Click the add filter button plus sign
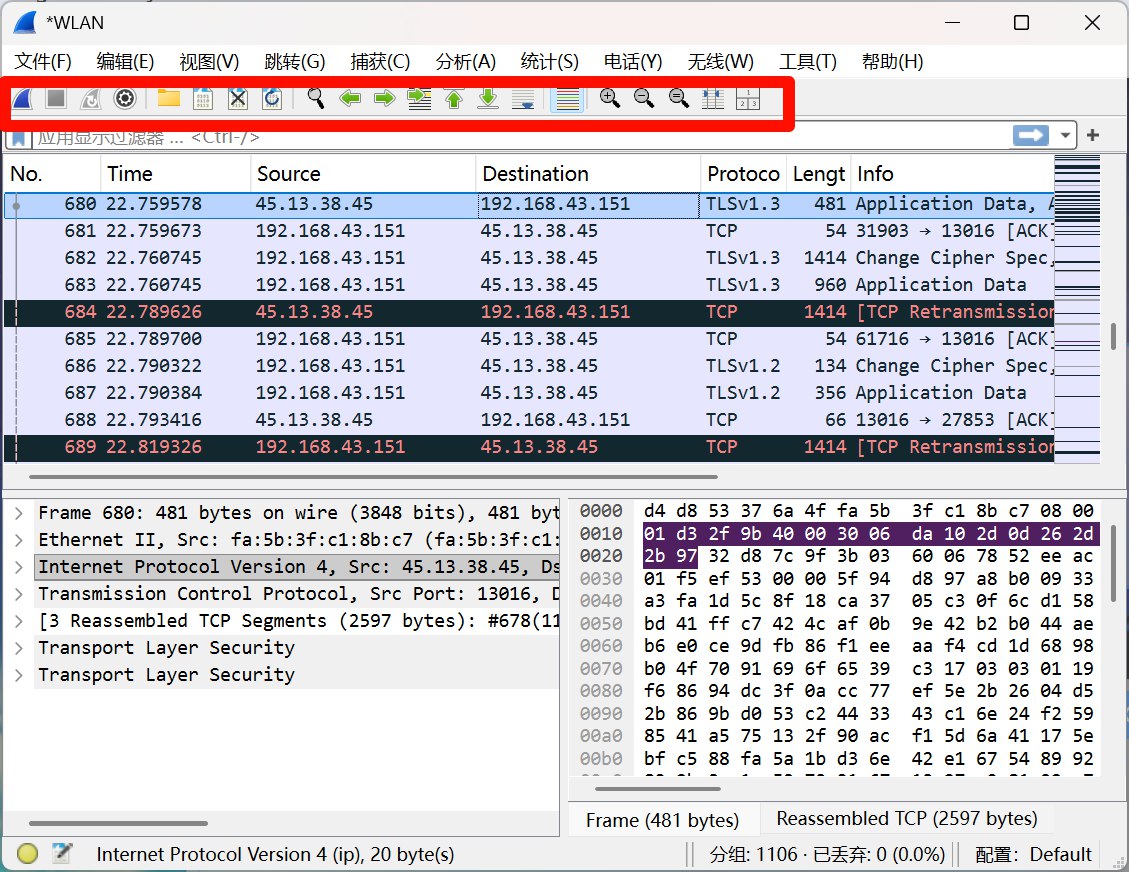The image size is (1129, 872). (x=1093, y=136)
